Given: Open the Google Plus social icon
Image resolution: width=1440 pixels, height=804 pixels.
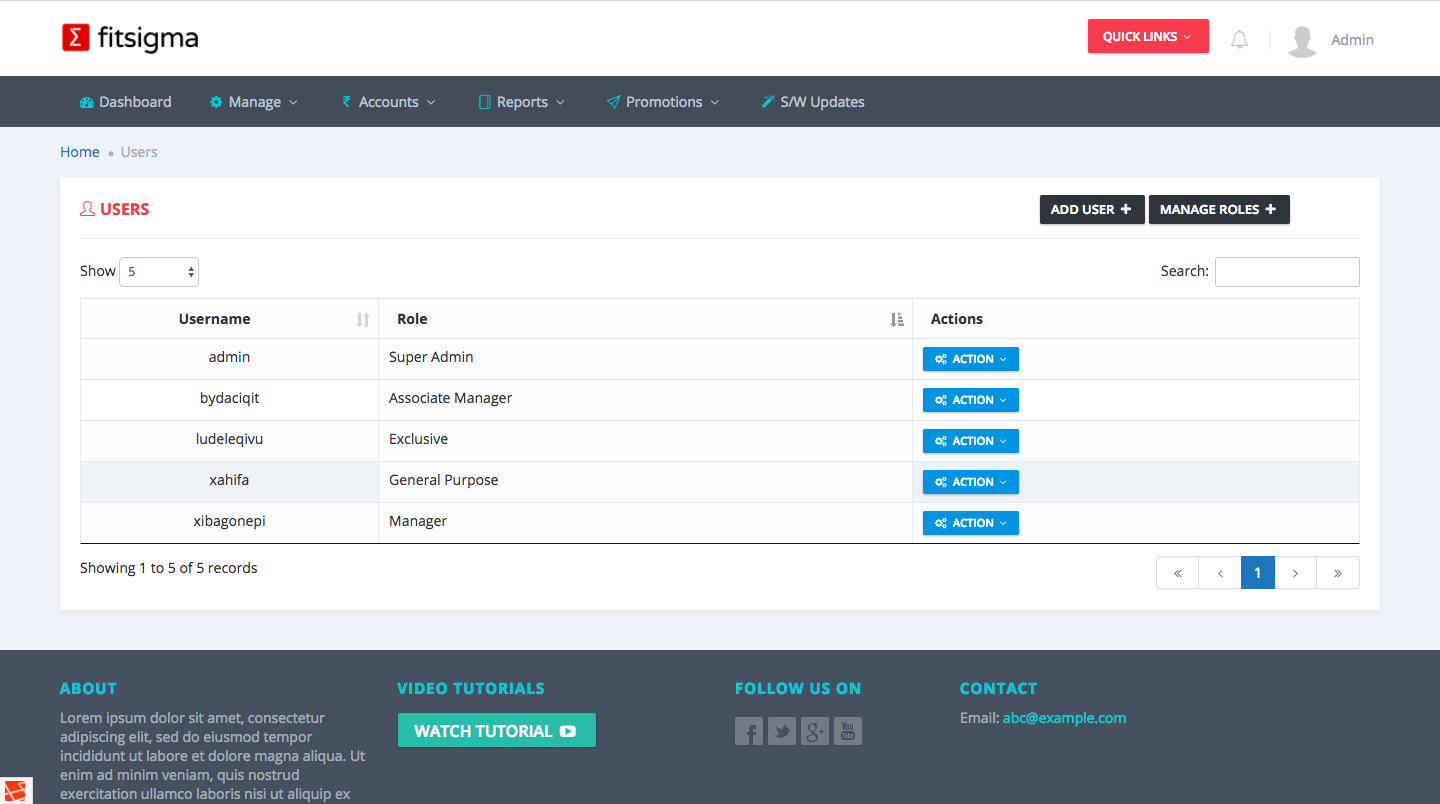Looking at the screenshot, I should coord(815,731).
